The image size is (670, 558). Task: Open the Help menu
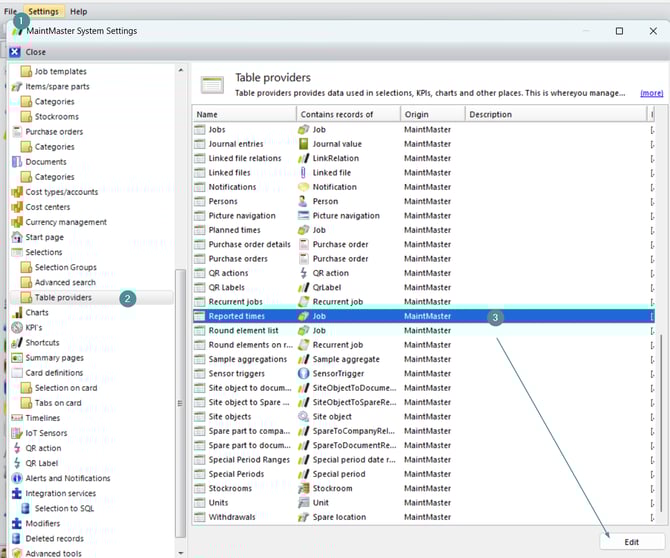click(x=78, y=11)
